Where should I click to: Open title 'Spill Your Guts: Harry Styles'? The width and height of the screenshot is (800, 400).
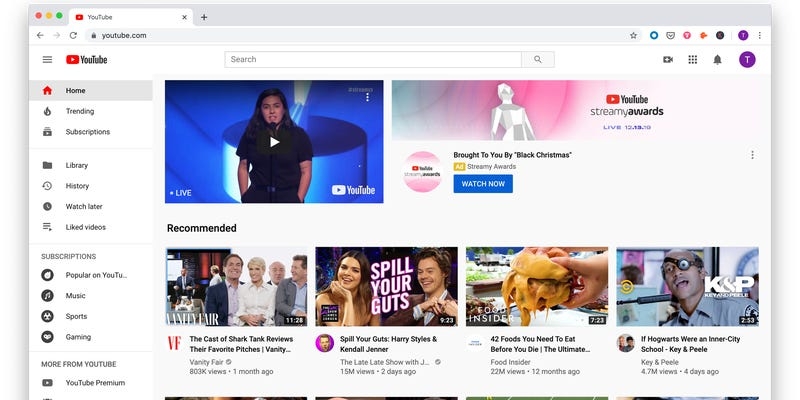[x=389, y=344]
